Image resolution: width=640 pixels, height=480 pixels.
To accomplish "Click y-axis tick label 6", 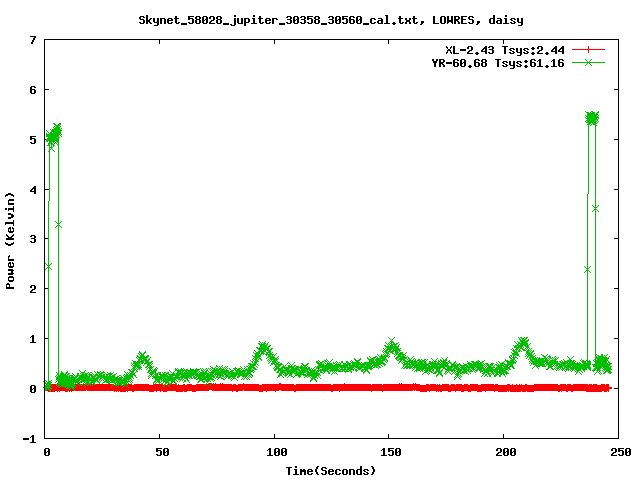I will pyautogui.click(x=33, y=90).
